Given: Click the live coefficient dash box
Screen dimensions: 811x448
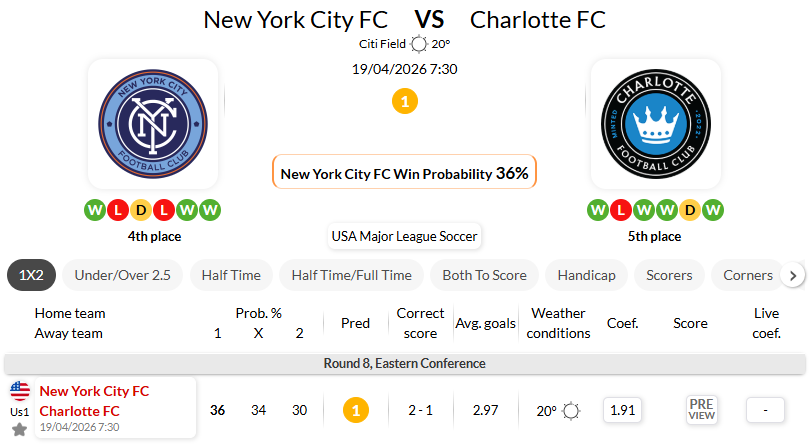Looking at the screenshot, I should pyautogui.click(x=766, y=410).
